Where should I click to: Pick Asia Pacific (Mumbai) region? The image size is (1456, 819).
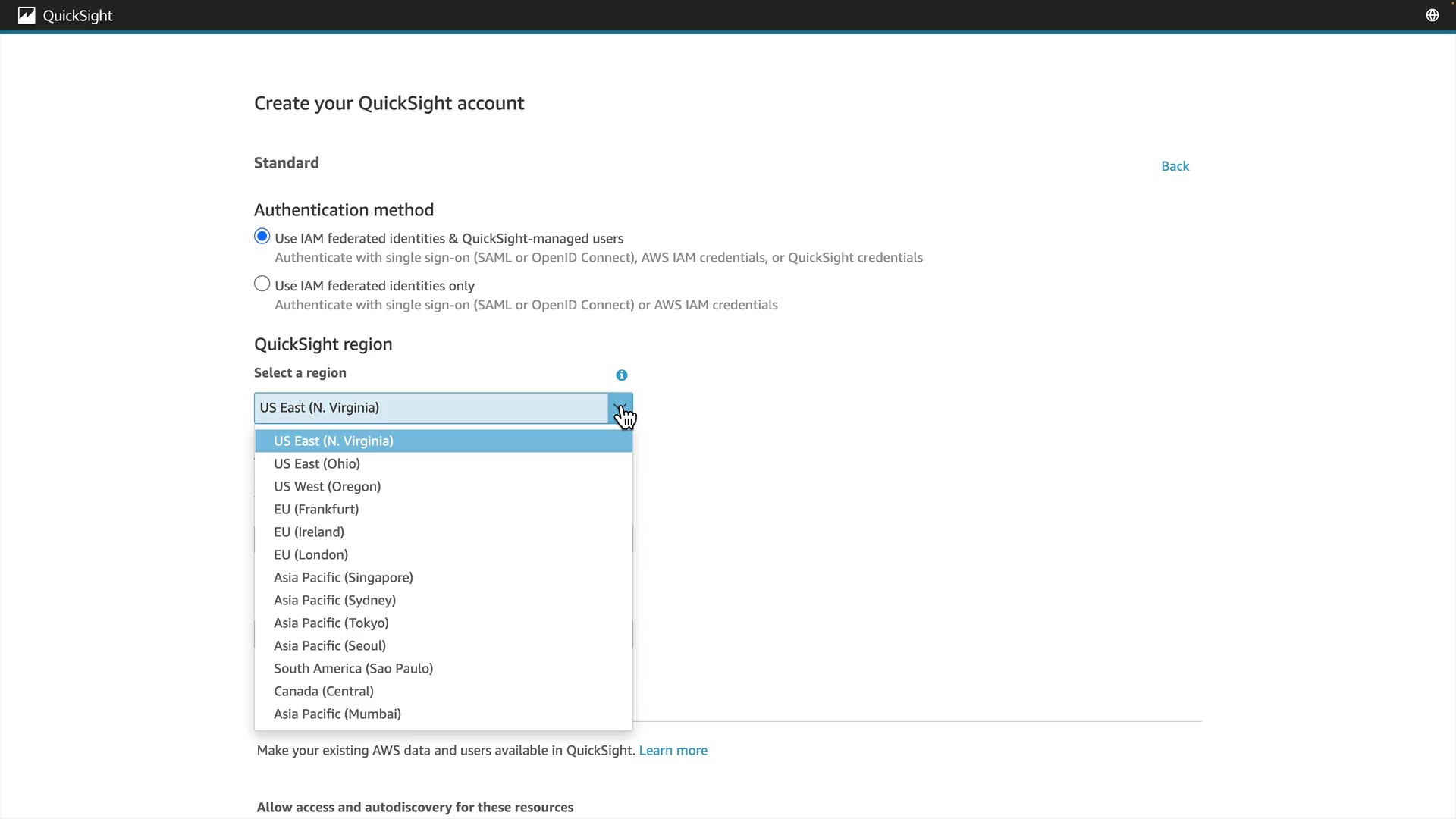tap(337, 714)
